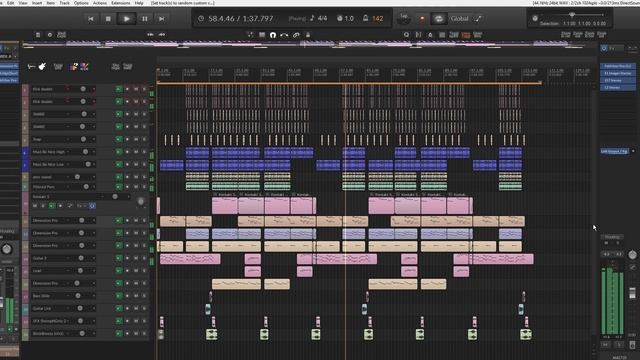
Task: Go to the start of the project
Action: pos(91,19)
